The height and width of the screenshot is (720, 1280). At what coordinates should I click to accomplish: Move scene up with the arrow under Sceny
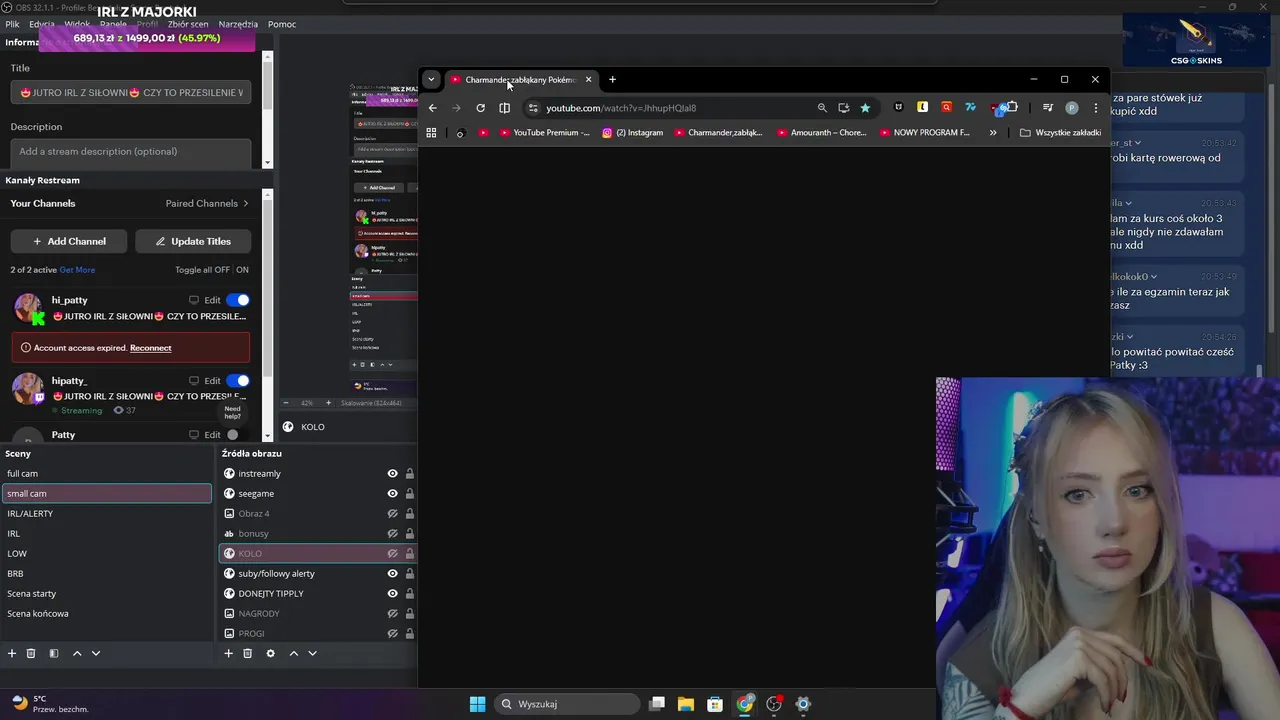[77, 653]
